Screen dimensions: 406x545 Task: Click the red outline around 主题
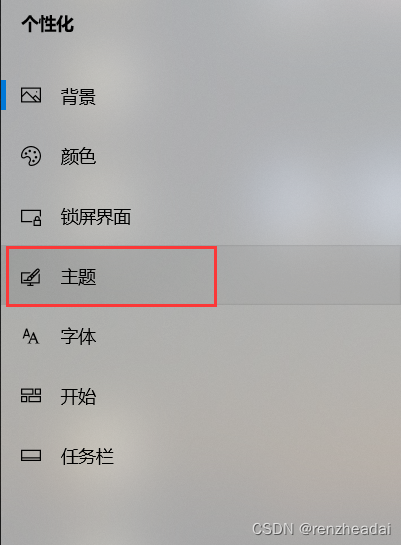click(112, 248)
